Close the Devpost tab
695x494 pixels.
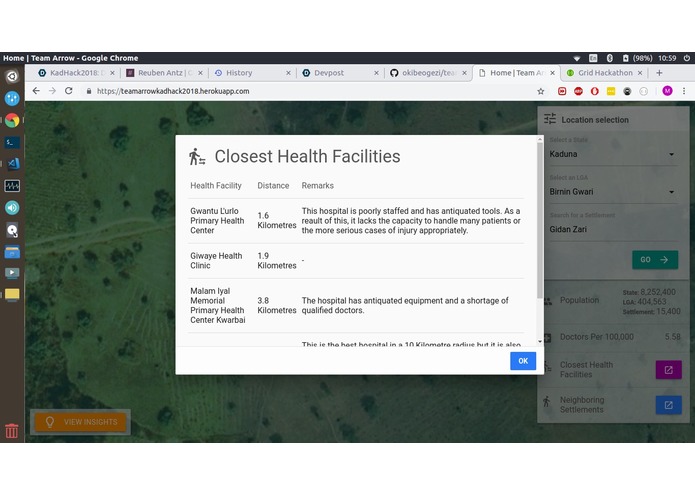376,73
